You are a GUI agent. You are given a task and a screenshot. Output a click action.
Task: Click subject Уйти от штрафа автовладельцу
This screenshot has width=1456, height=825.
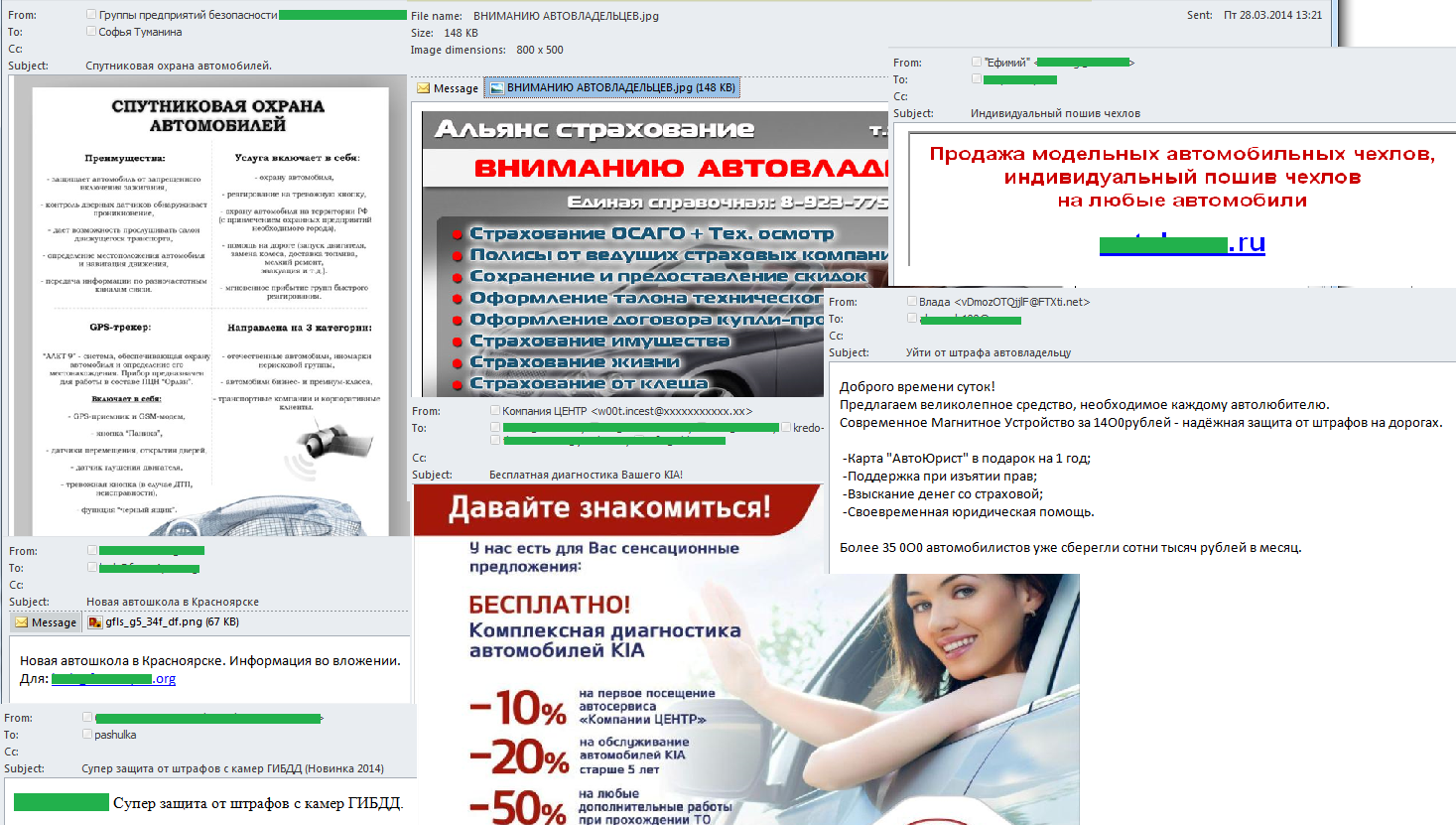point(989,352)
